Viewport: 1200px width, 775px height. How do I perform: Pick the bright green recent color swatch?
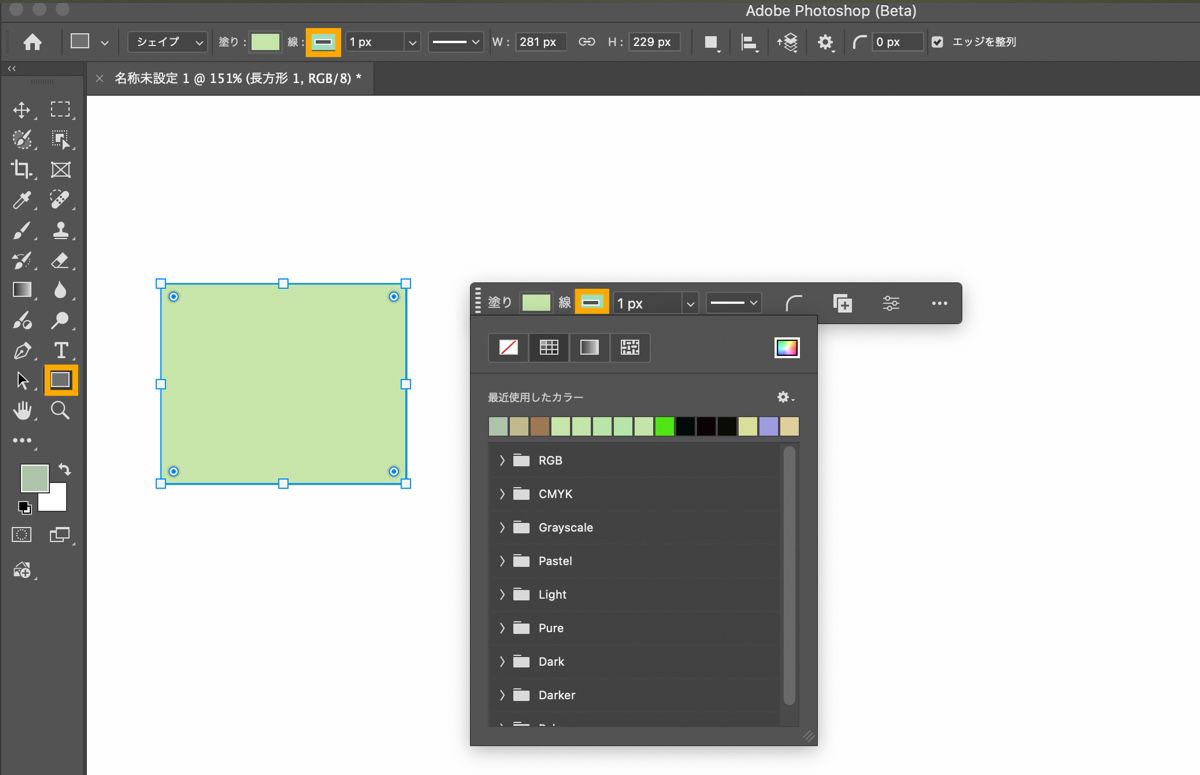tap(664, 427)
